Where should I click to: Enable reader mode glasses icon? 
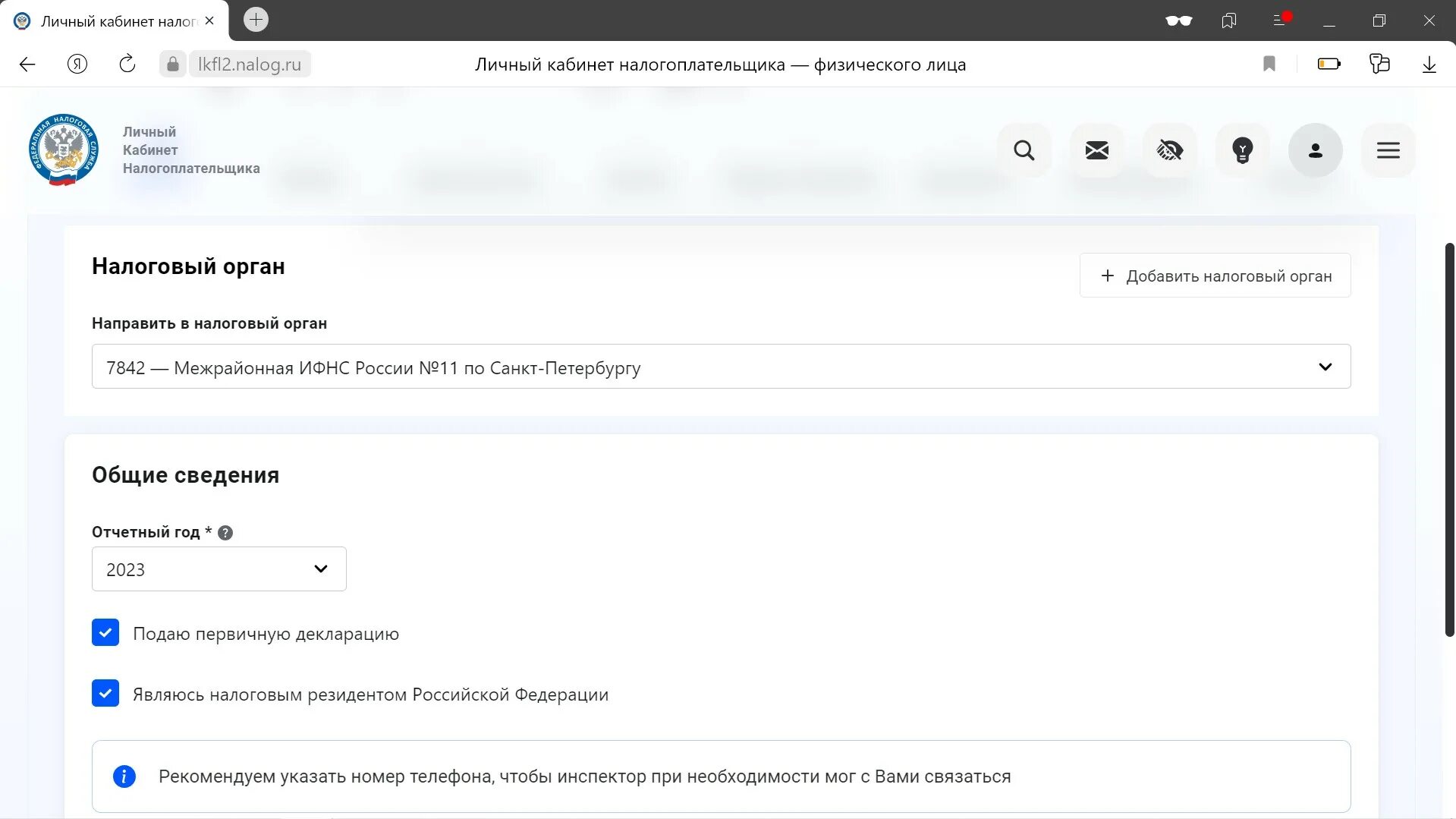[1178, 20]
